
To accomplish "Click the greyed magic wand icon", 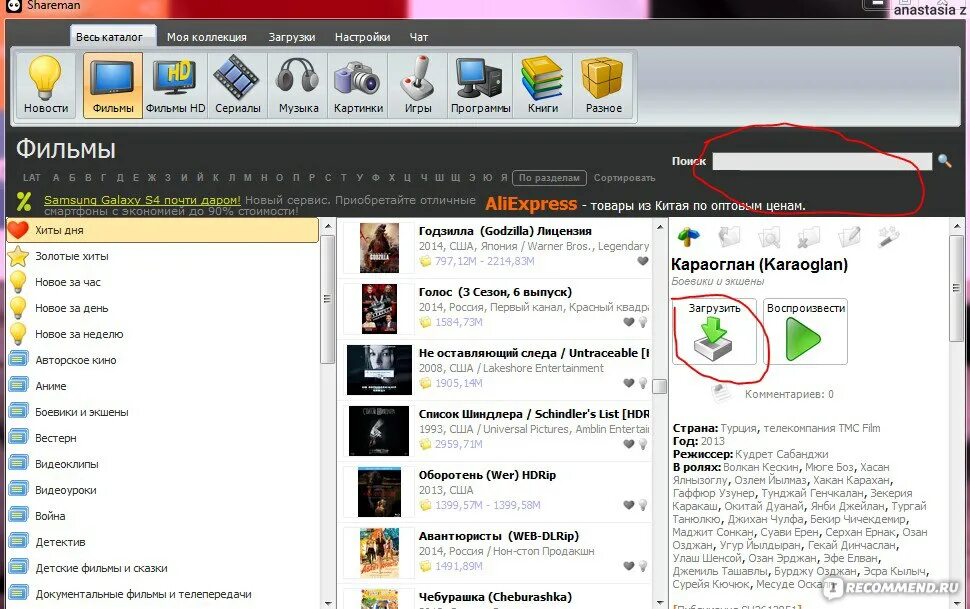I will click(x=888, y=236).
